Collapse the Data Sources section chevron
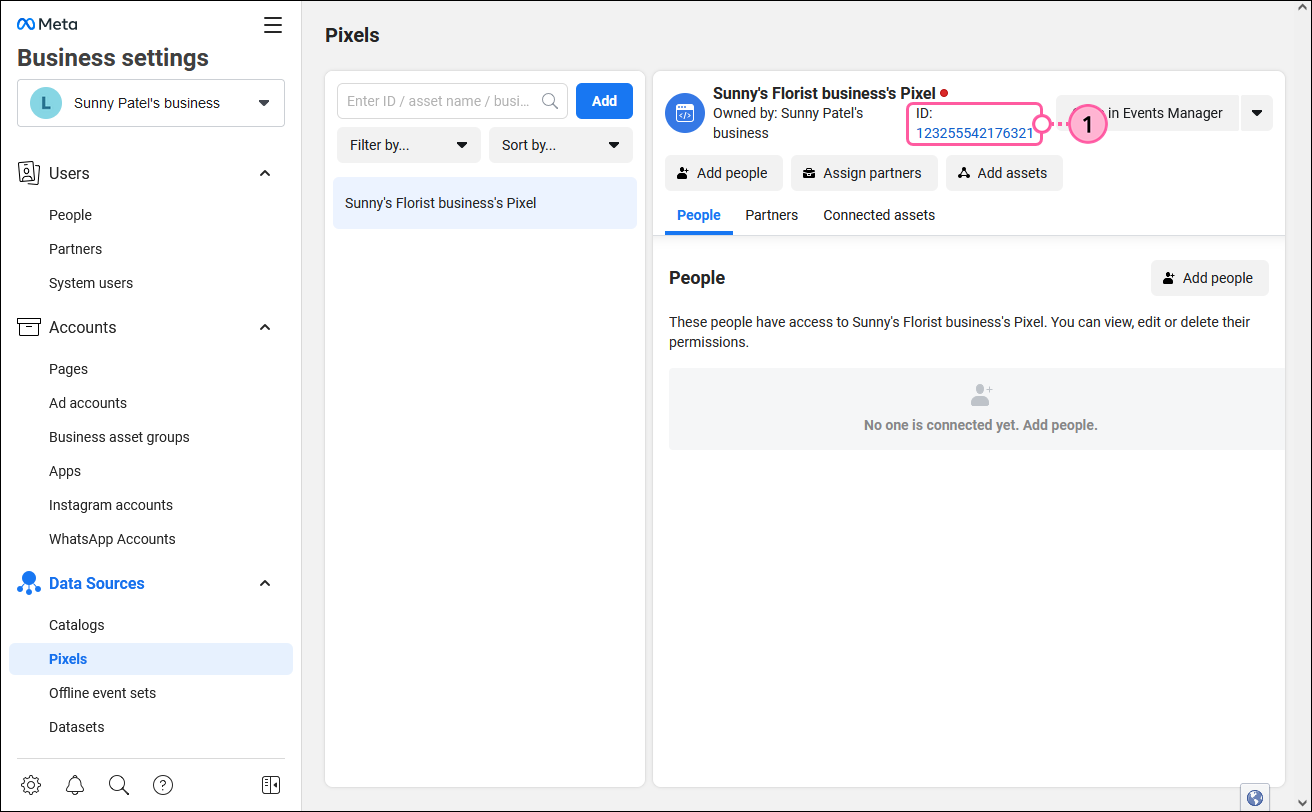This screenshot has height=812, width=1312. [x=265, y=583]
